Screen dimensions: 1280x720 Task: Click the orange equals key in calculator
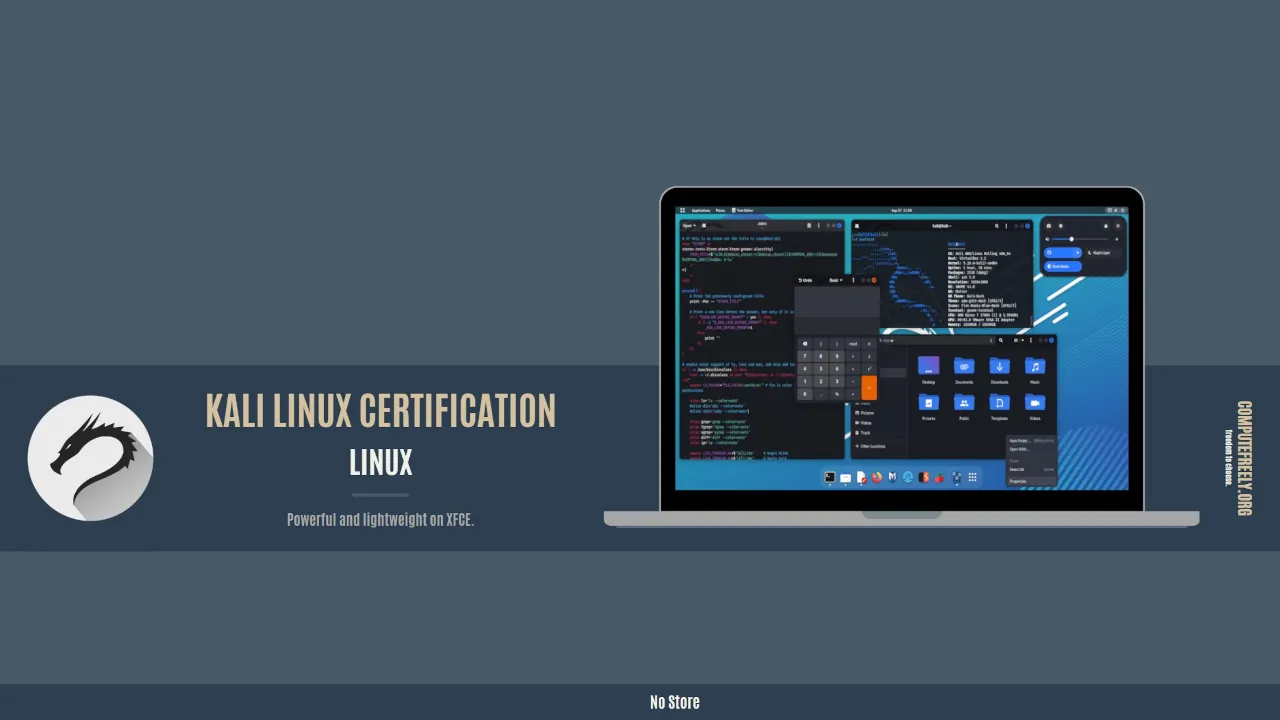click(869, 388)
